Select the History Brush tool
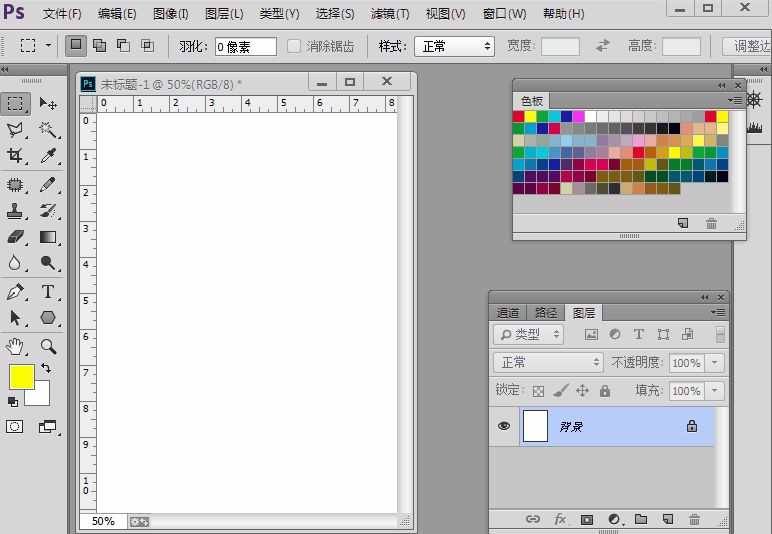Viewport: 772px width, 534px height. click(x=48, y=211)
